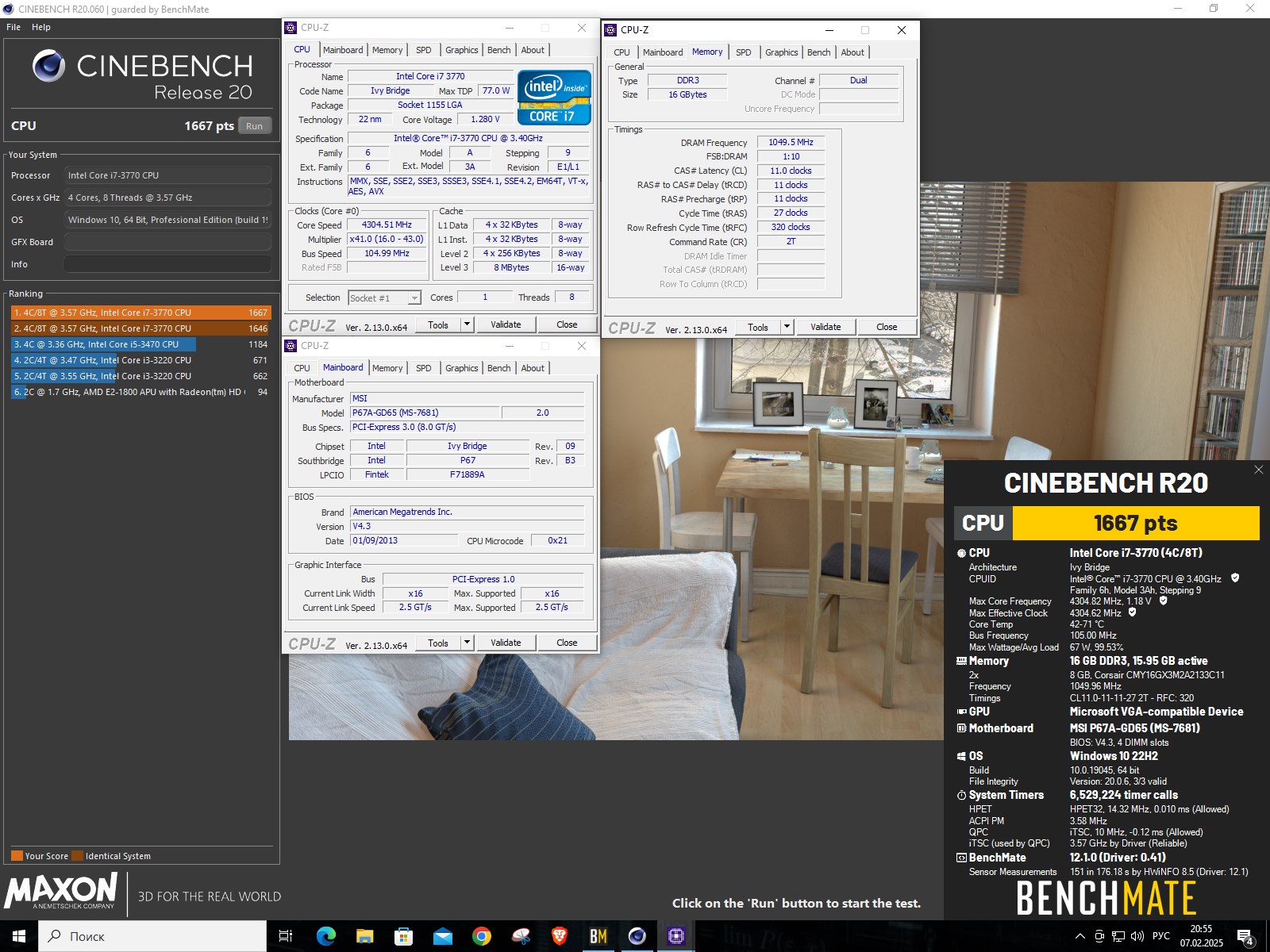The height and width of the screenshot is (952, 1270).
Task: Run the Cinebench CPU test
Action: click(x=254, y=126)
